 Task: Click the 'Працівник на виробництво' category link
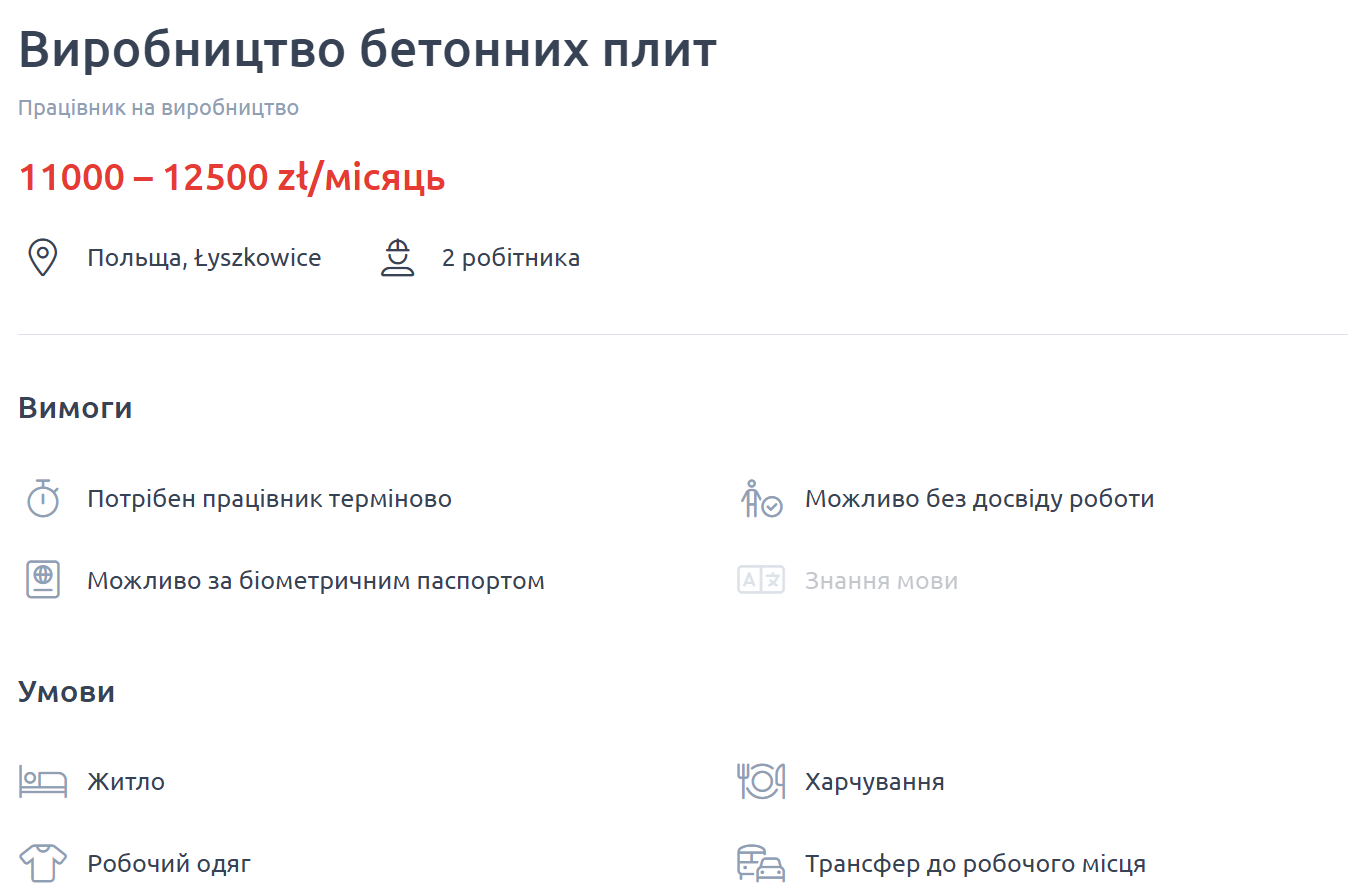tap(157, 107)
